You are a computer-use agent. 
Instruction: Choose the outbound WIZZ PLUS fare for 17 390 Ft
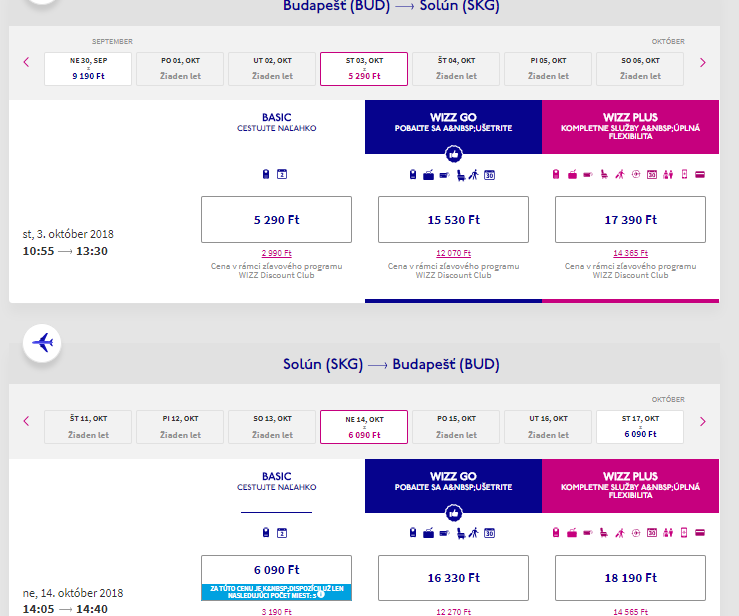(x=630, y=219)
